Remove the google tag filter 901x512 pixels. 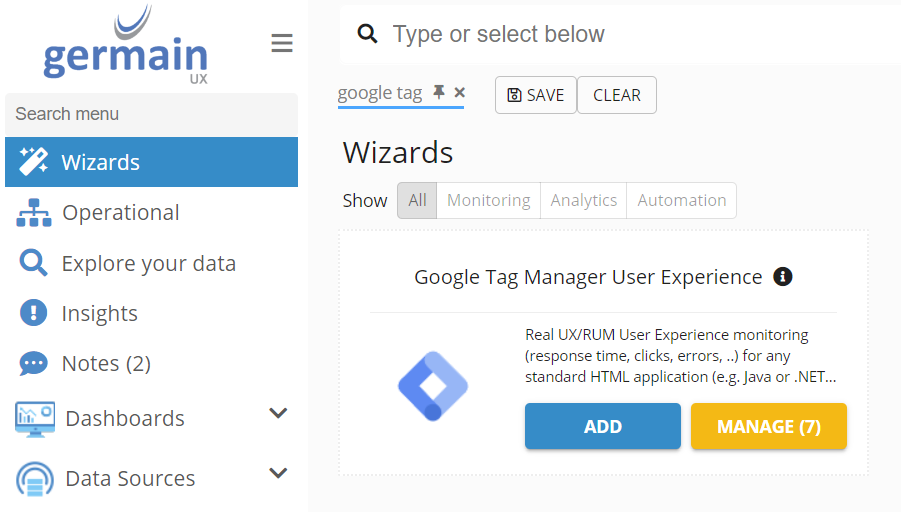[x=460, y=93]
